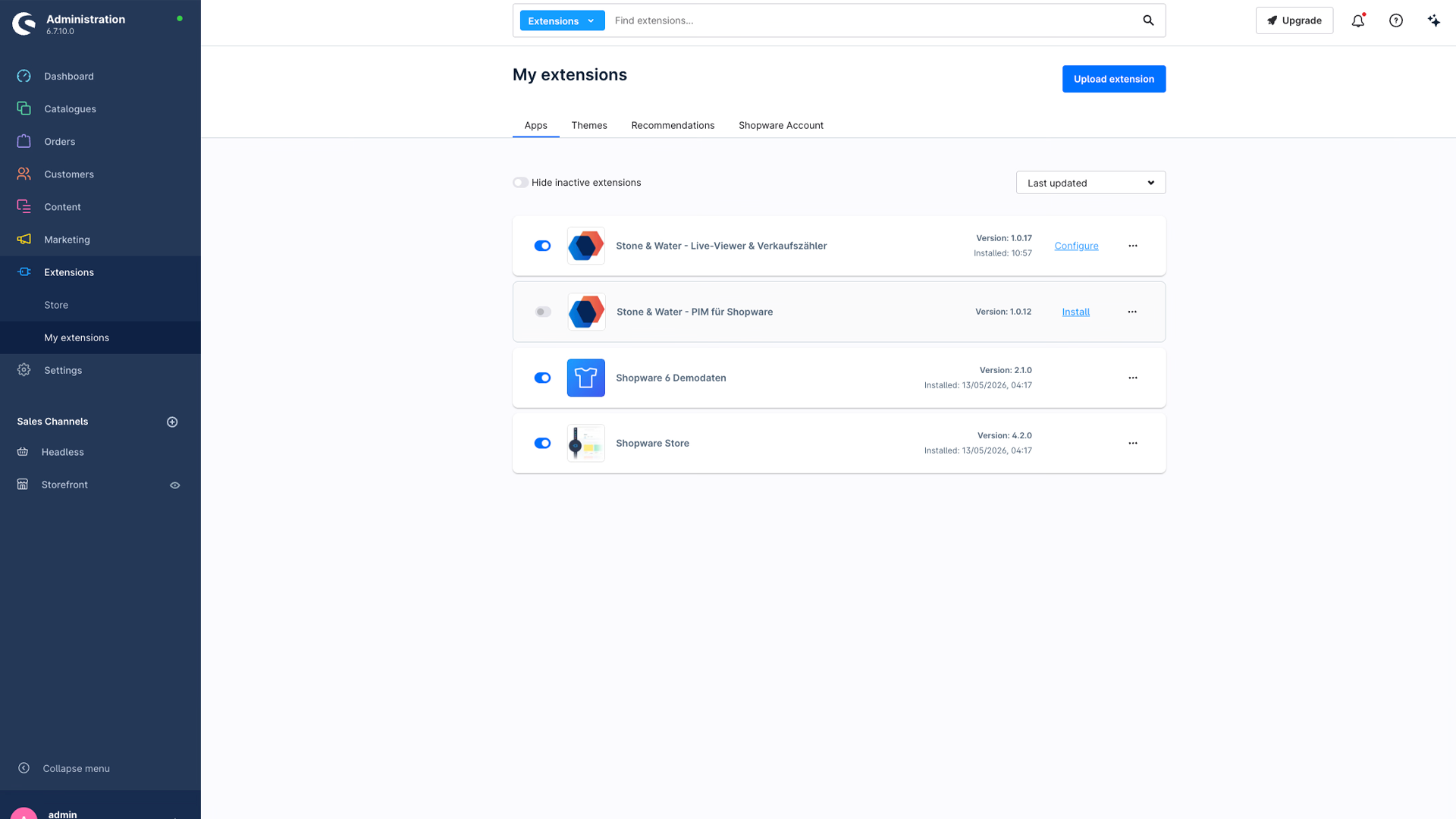Open the Shopware Account tab
The image size is (1456, 819).
click(781, 125)
